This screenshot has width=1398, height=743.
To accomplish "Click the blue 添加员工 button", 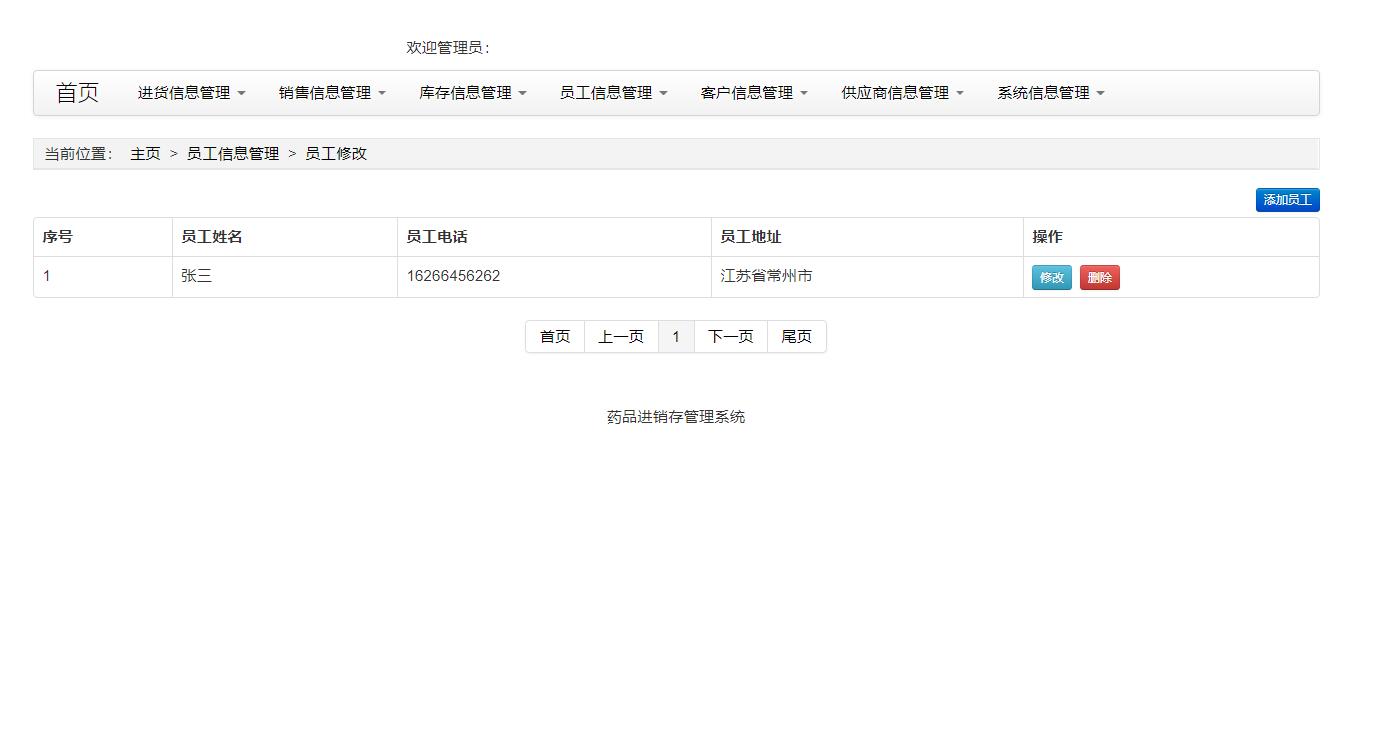I will coord(1287,199).
